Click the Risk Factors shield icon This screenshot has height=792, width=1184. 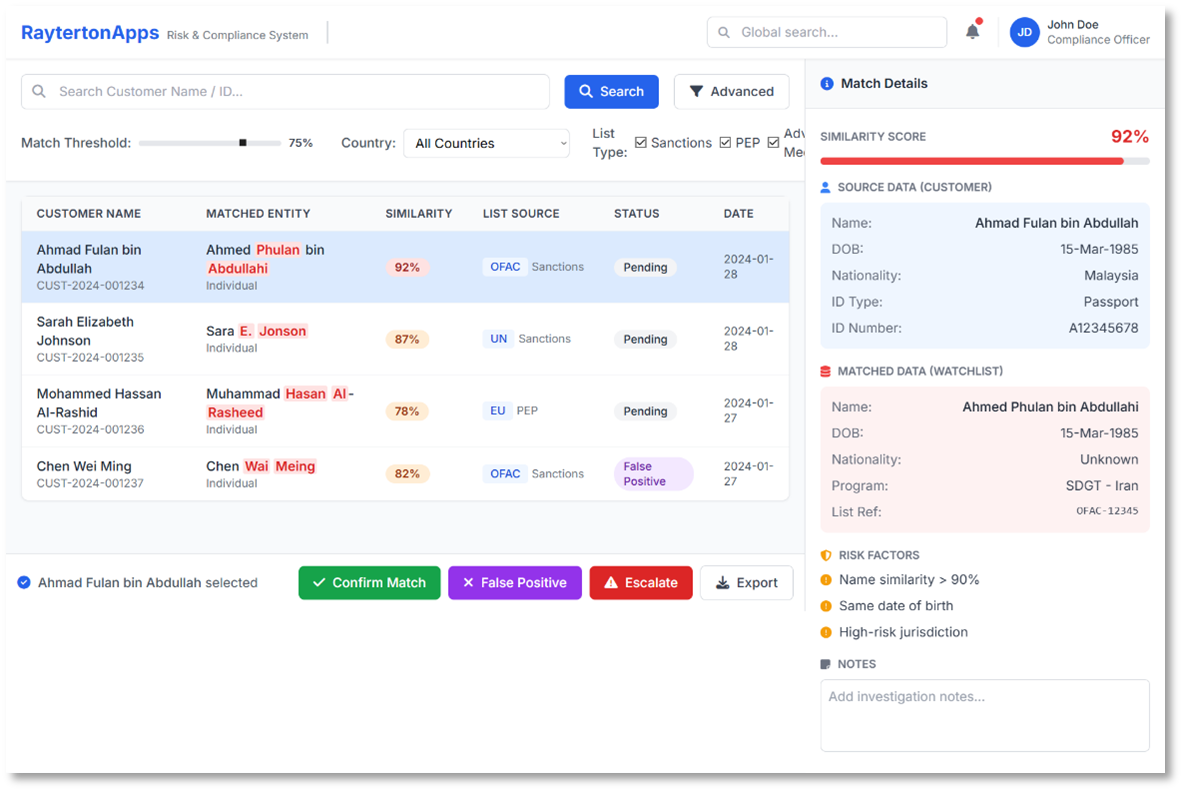[826, 555]
